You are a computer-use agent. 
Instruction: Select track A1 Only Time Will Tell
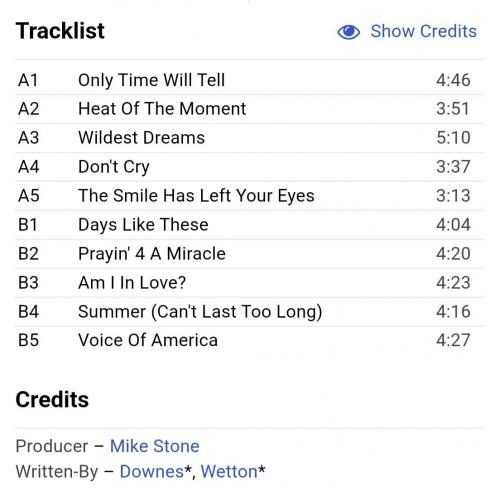coord(250,80)
